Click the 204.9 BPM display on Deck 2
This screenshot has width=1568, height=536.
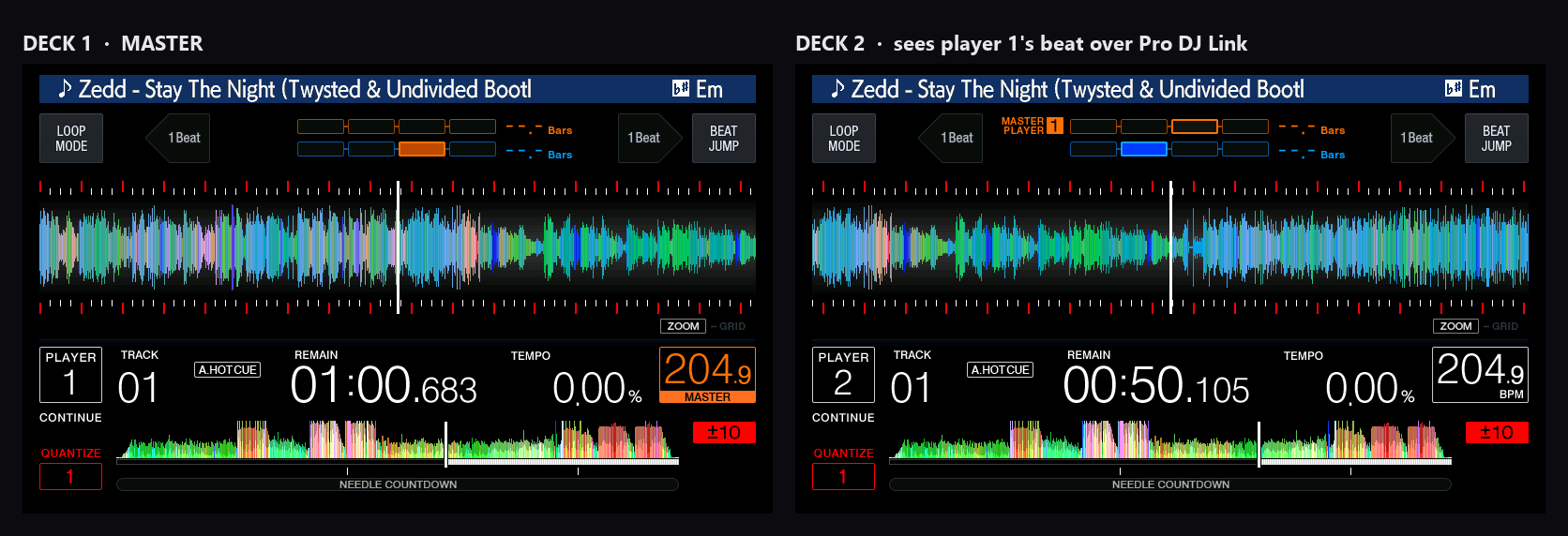click(x=1480, y=375)
